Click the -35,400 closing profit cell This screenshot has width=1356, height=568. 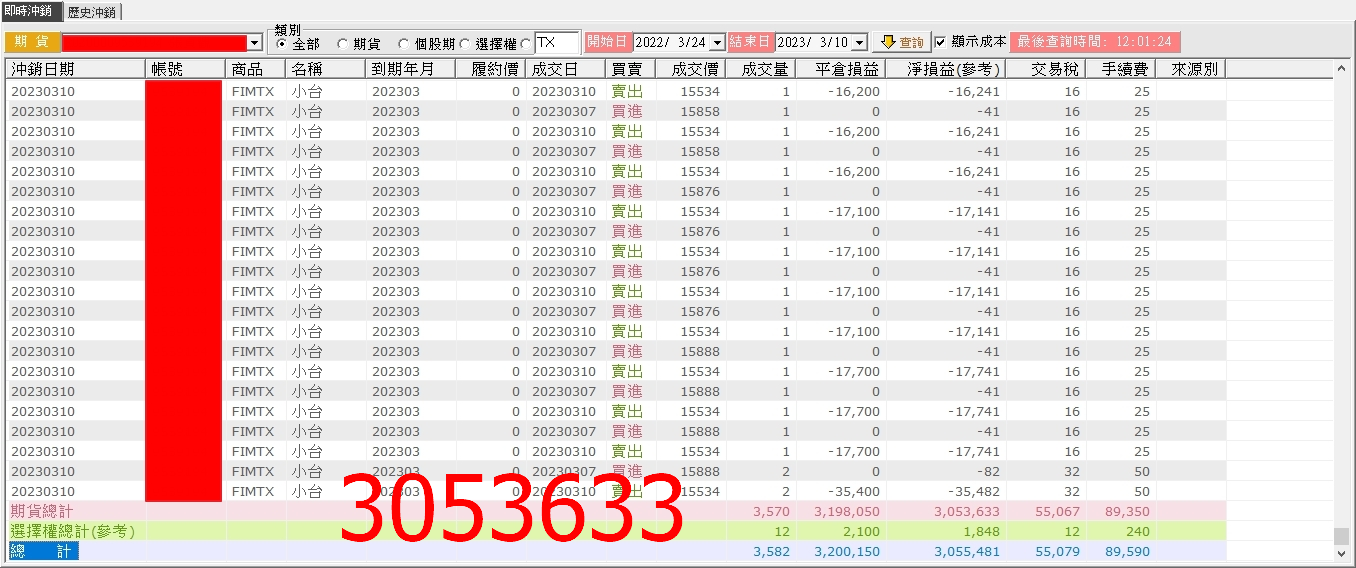(855, 491)
